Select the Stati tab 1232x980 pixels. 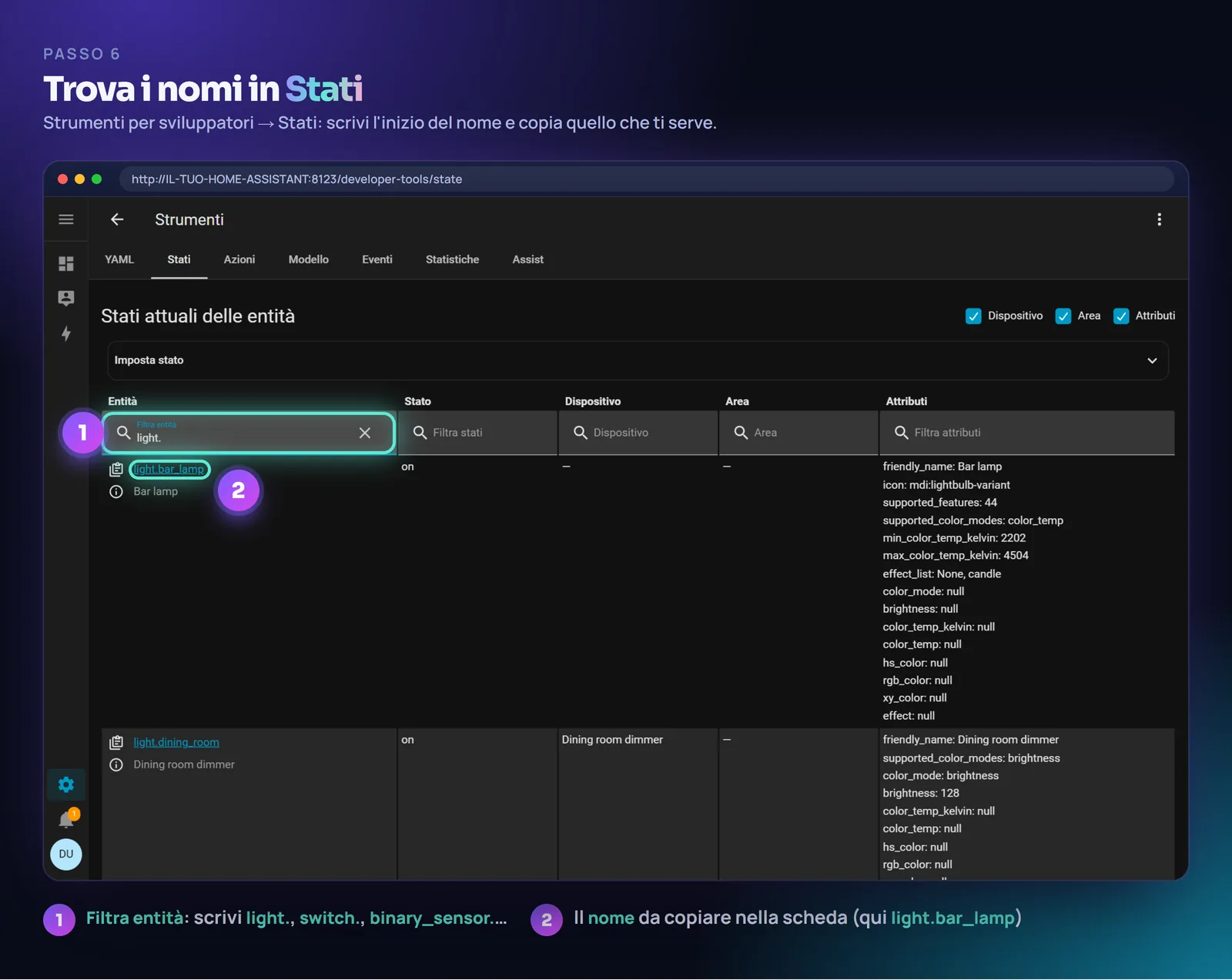pyautogui.click(x=179, y=259)
